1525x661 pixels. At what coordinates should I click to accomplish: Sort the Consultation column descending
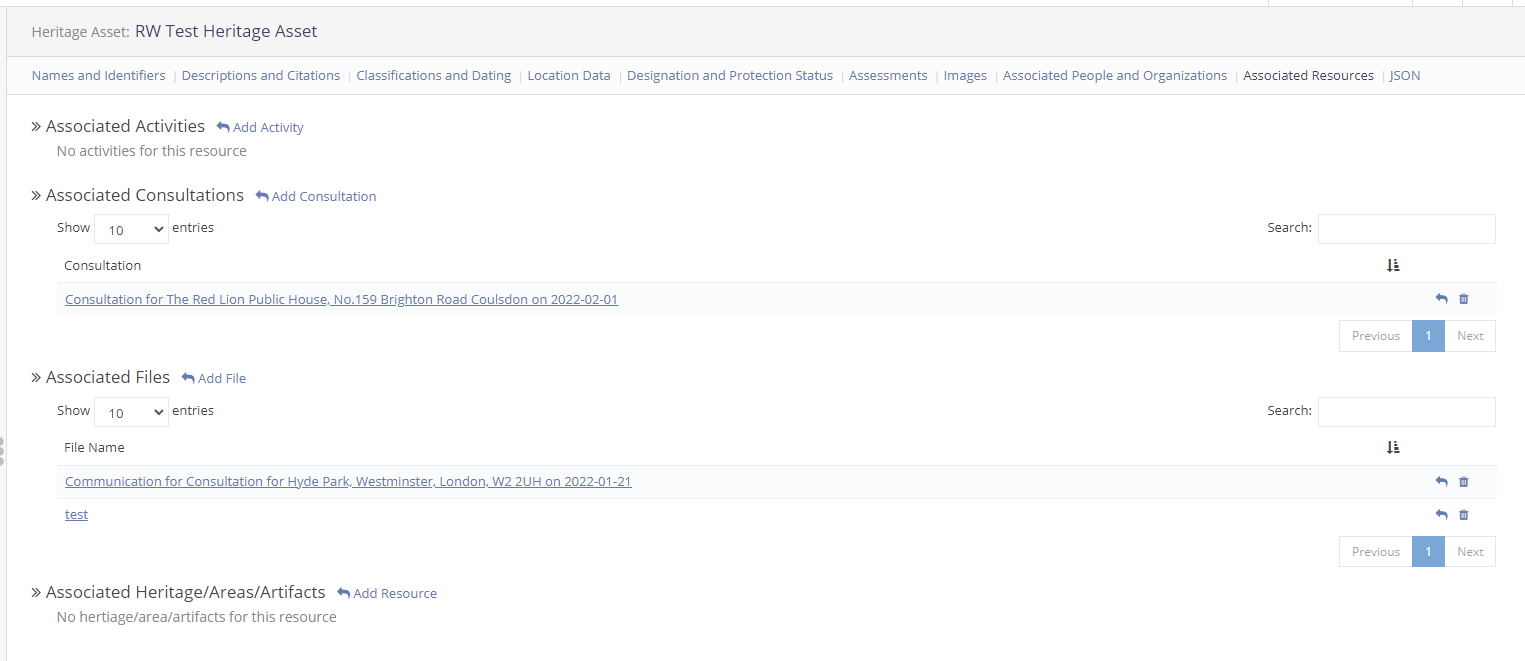pos(1393,265)
